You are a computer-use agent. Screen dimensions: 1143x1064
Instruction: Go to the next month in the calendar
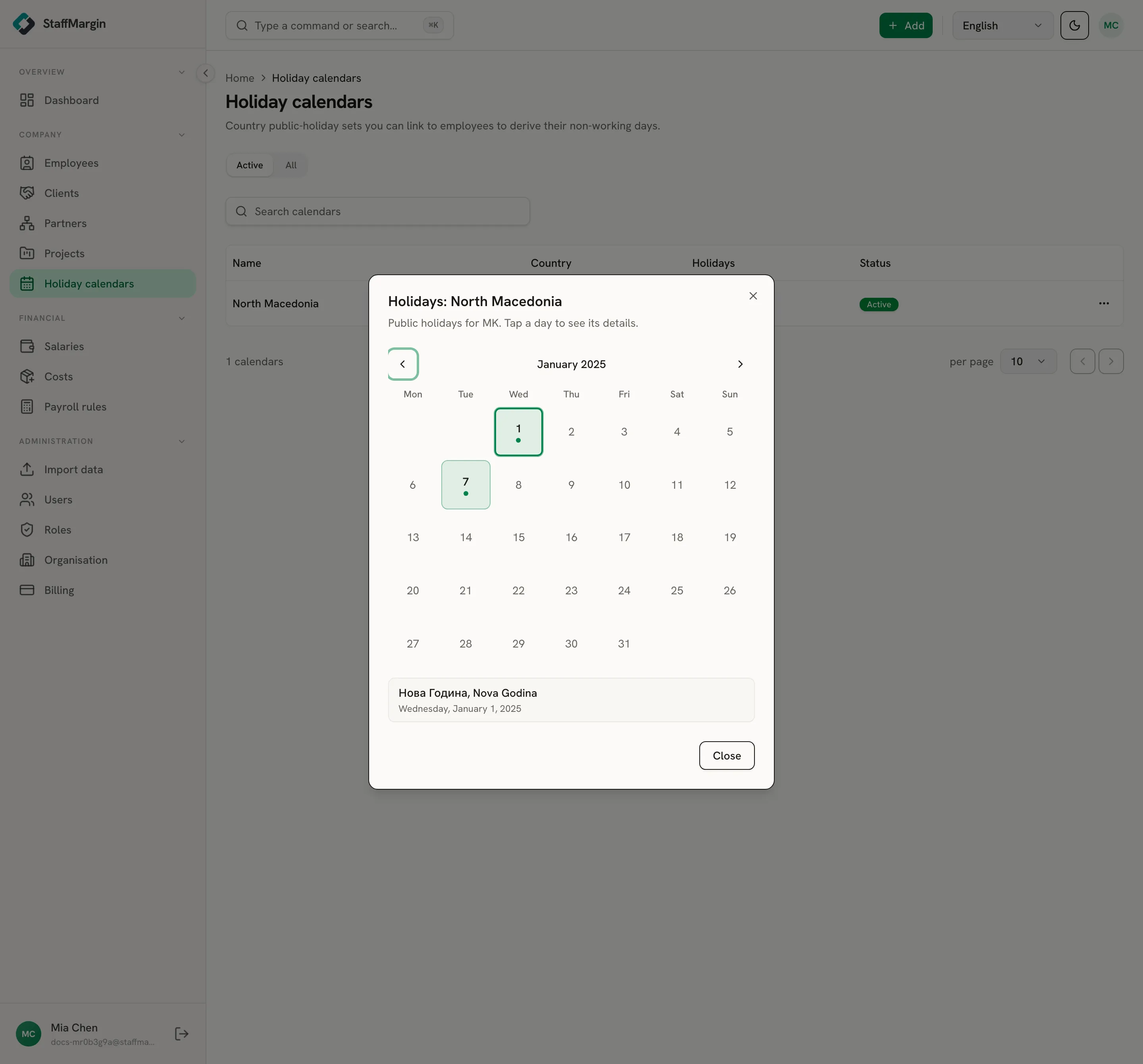[740, 364]
